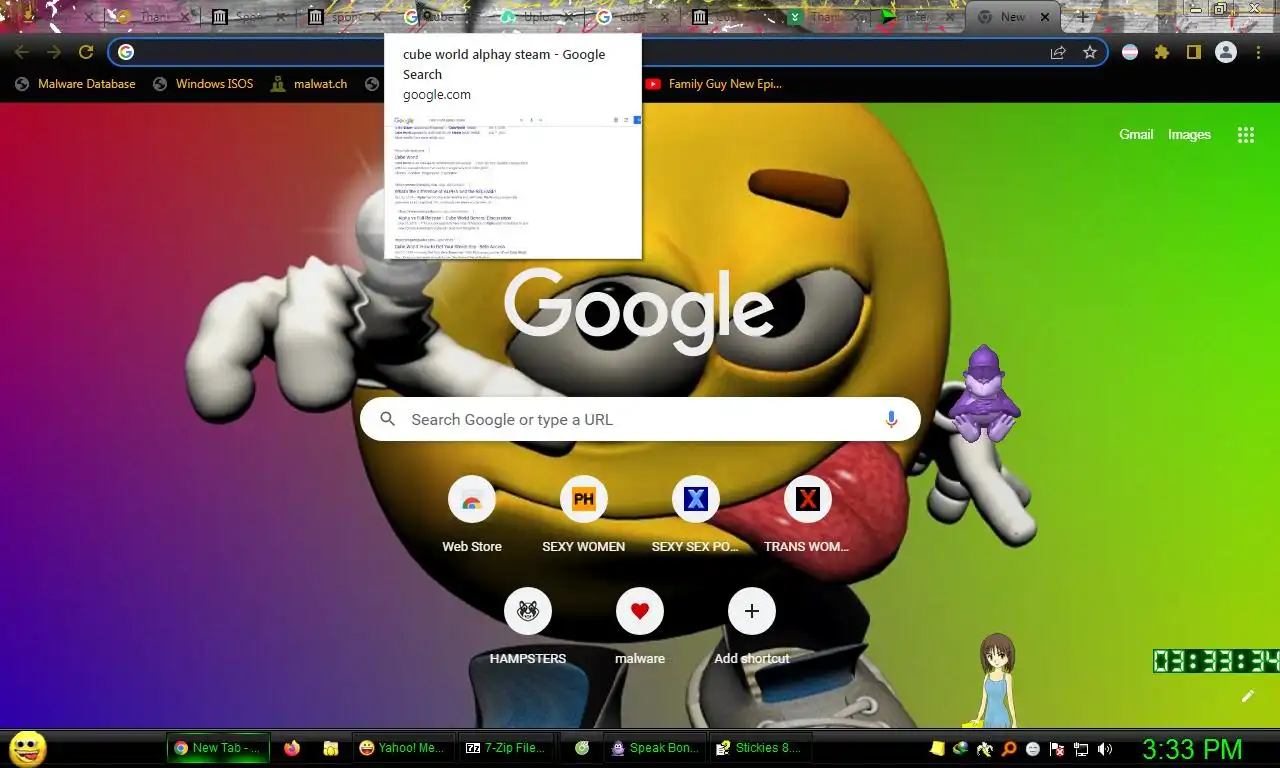Click the Customize Chrome pencil icon
The height and width of the screenshot is (768, 1280).
click(x=1247, y=696)
